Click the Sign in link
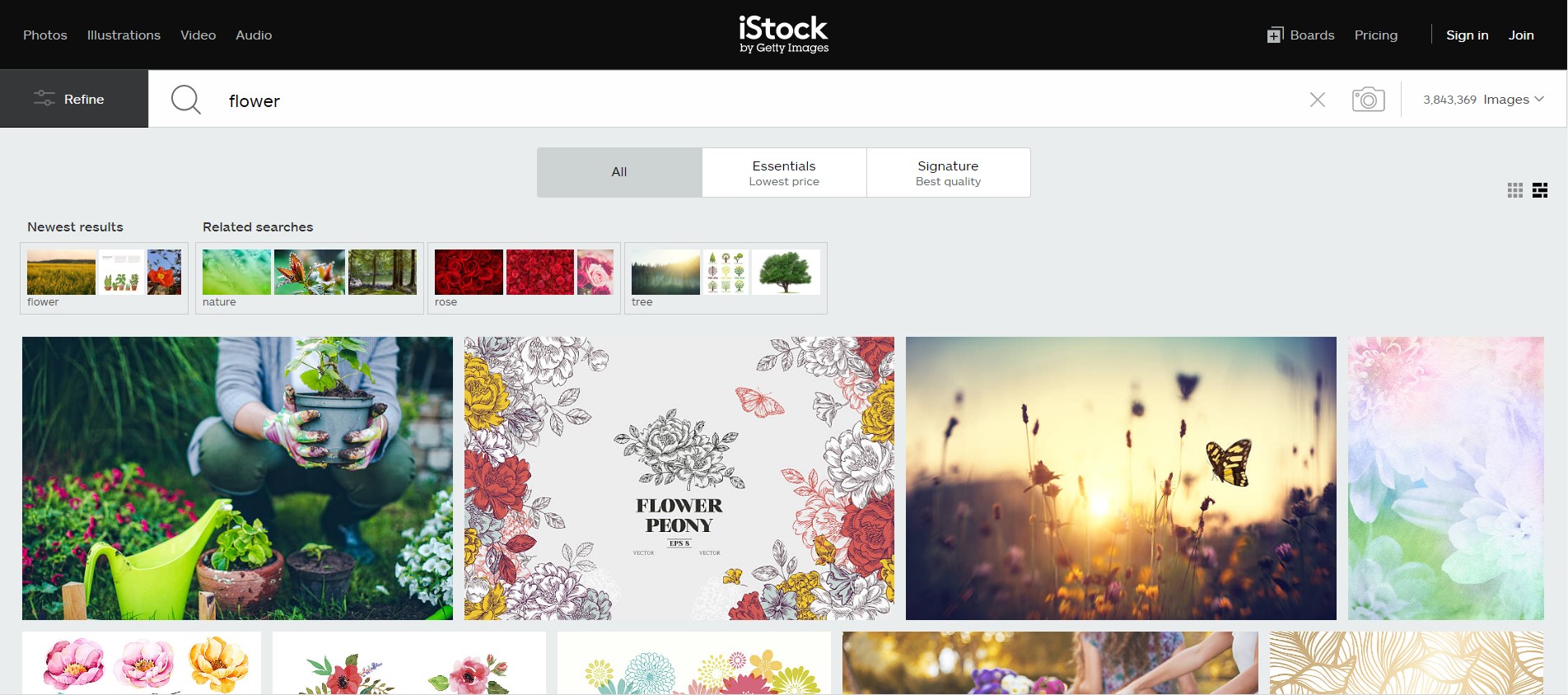The height and width of the screenshot is (695, 1568). click(x=1468, y=35)
